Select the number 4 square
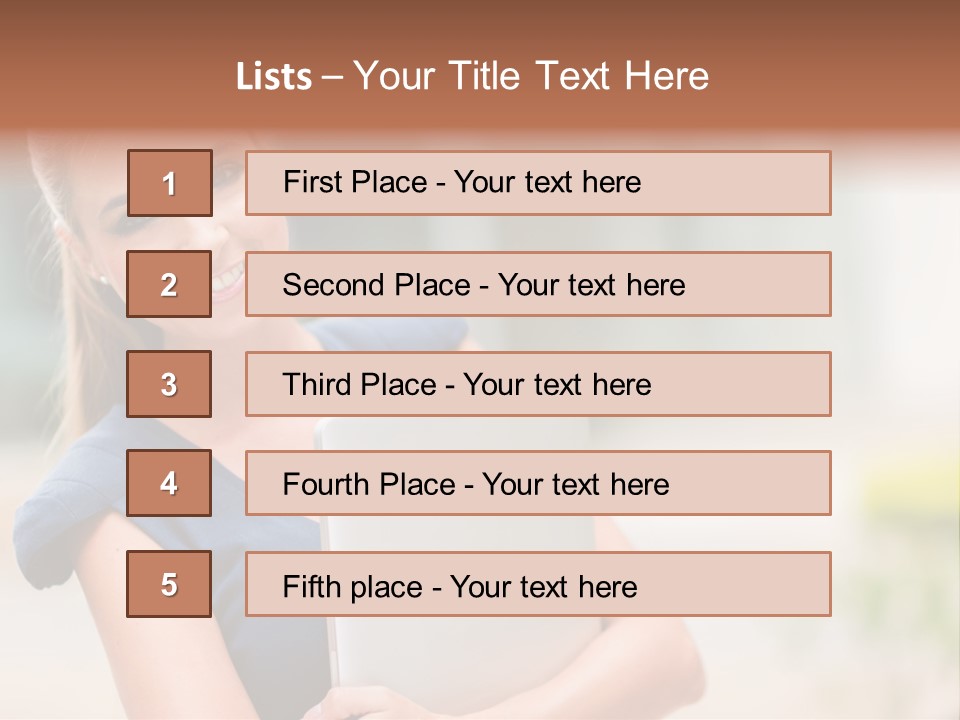Image resolution: width=960 pixels, height=720 pixels. 169,484
